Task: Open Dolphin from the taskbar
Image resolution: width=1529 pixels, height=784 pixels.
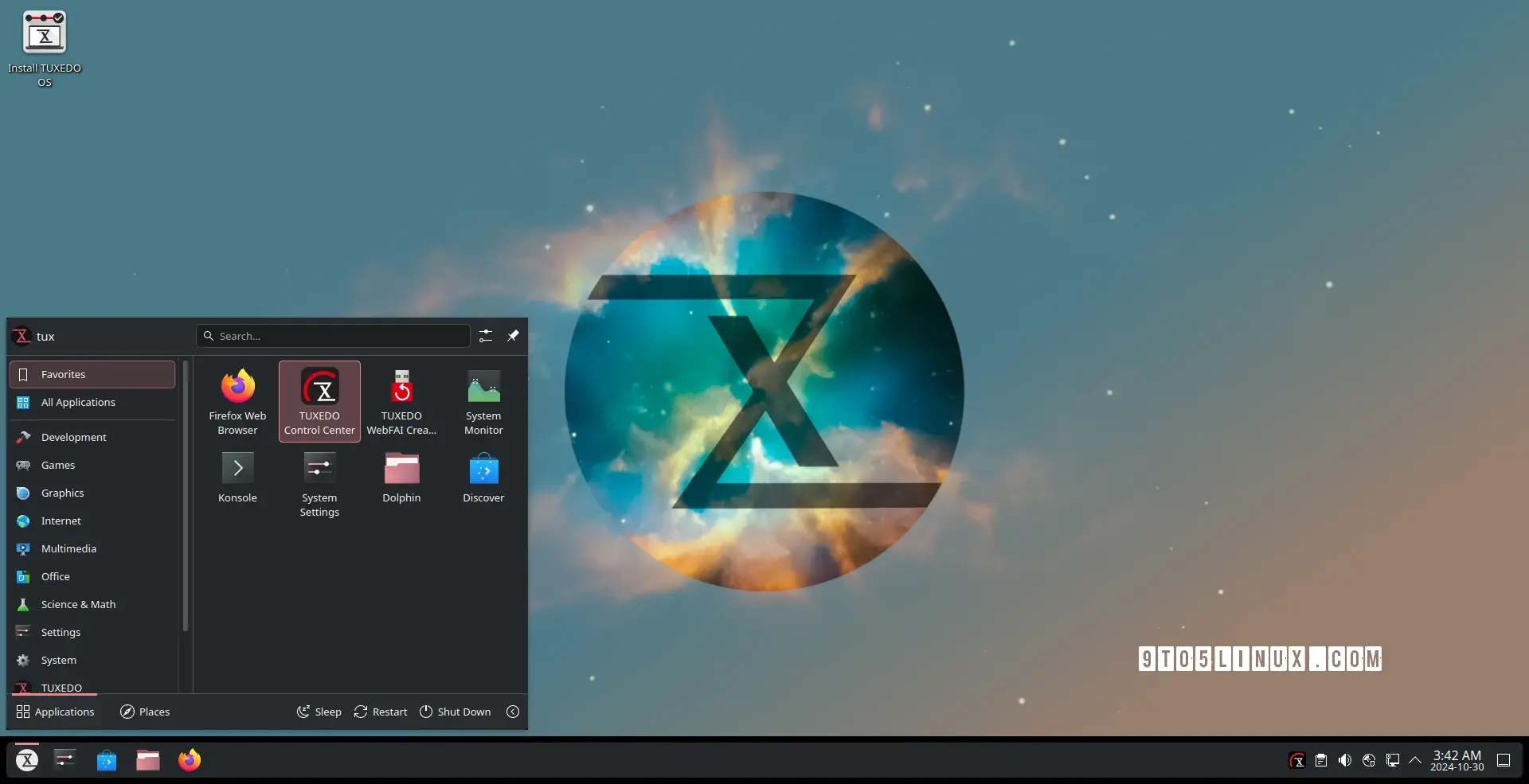Action: pyautogui.click(x=148, y=760)
